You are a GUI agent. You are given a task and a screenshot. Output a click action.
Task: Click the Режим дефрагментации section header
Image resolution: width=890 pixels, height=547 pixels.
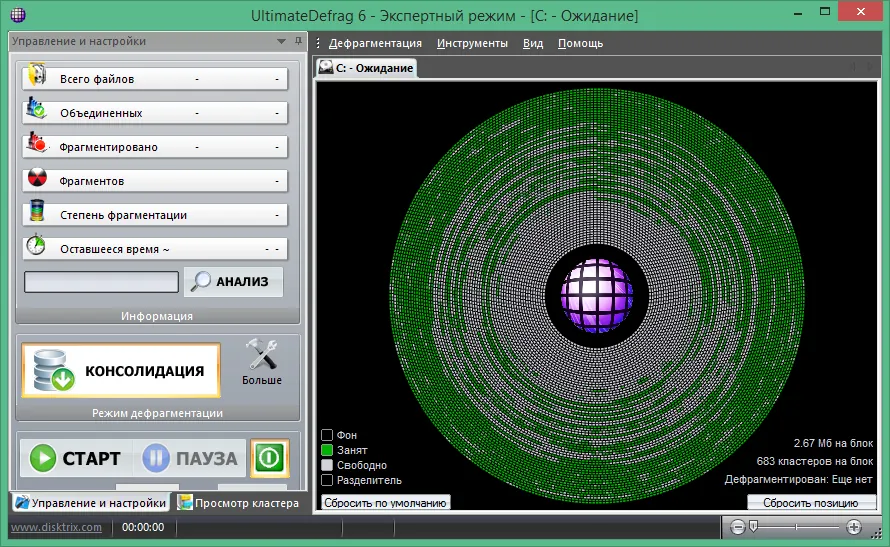coord(157,413)
